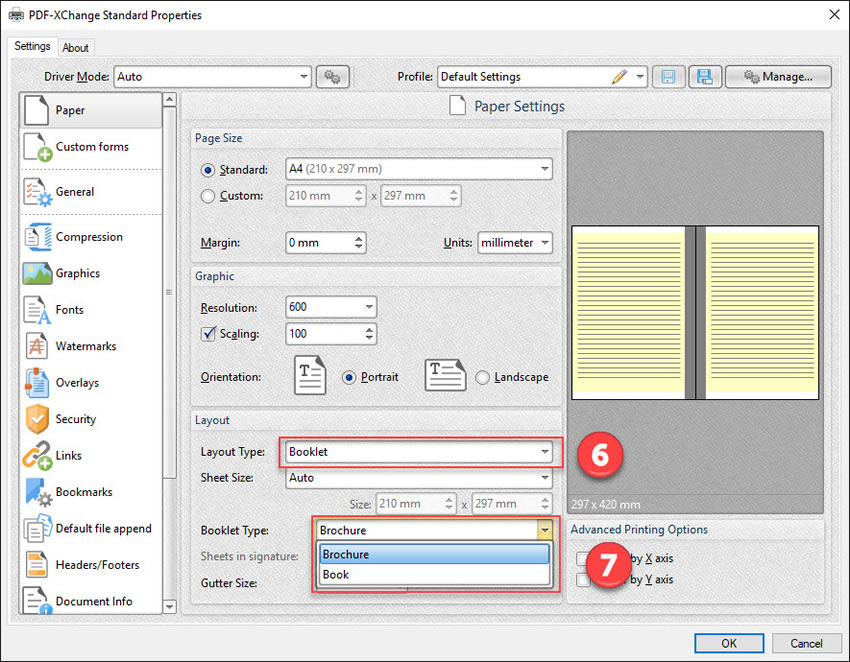Click the driver mode settings gear button
This screenshot has height=662, width=850.
pyautogui.click(x=332, y=77)
